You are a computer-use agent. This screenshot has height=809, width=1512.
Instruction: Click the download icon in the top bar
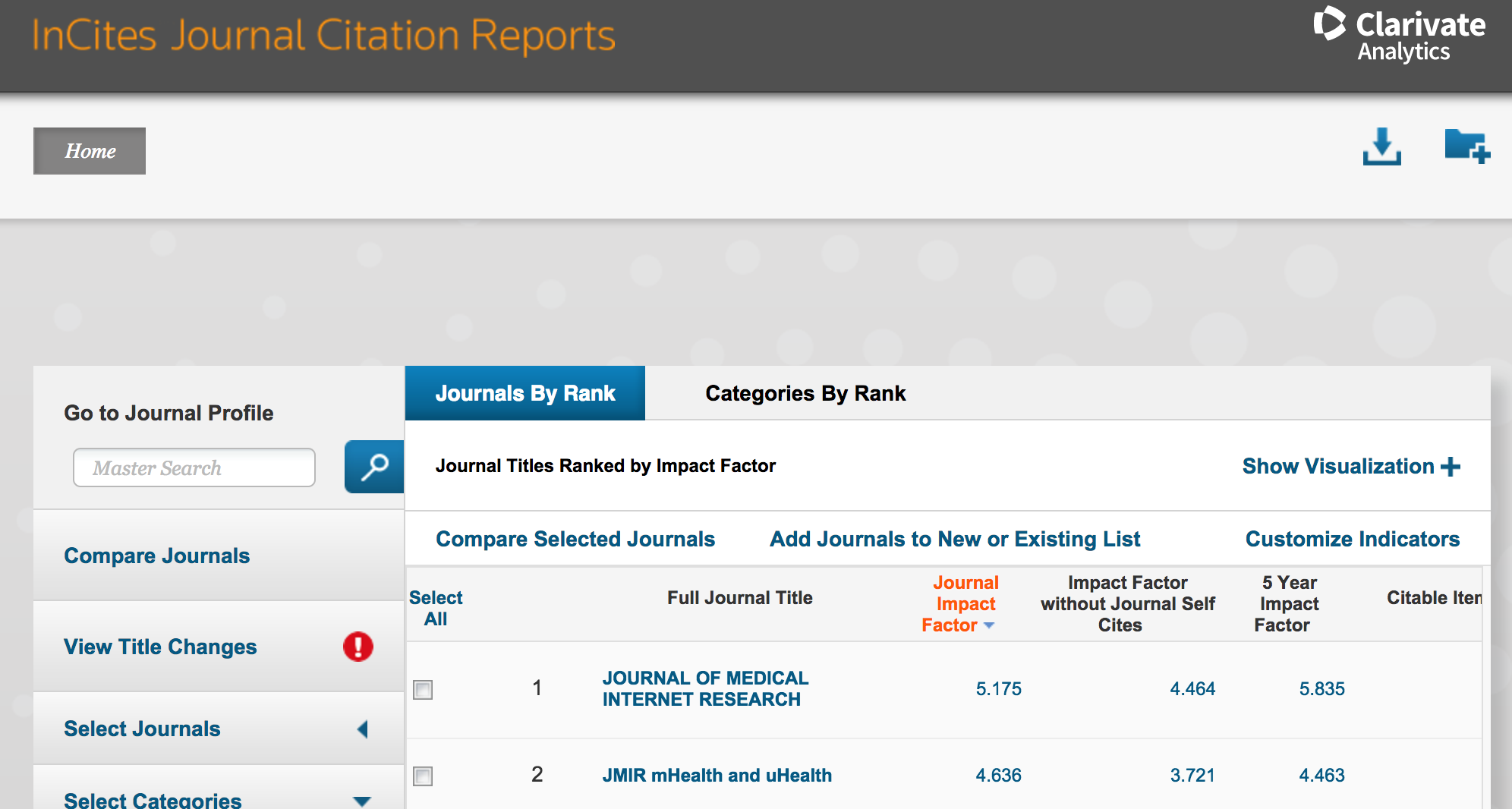tap(1381, 146)
